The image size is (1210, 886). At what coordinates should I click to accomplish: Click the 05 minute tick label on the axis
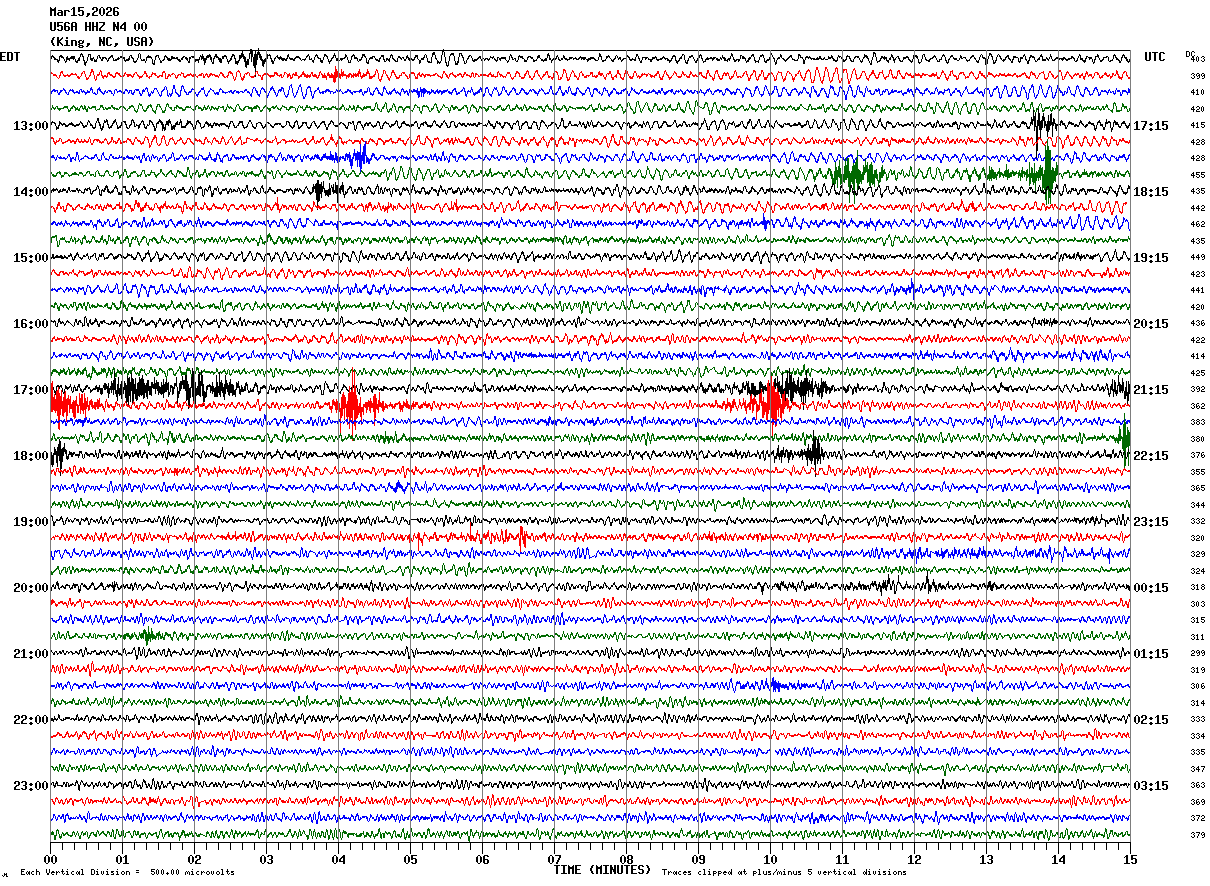[x=410, y=859]
